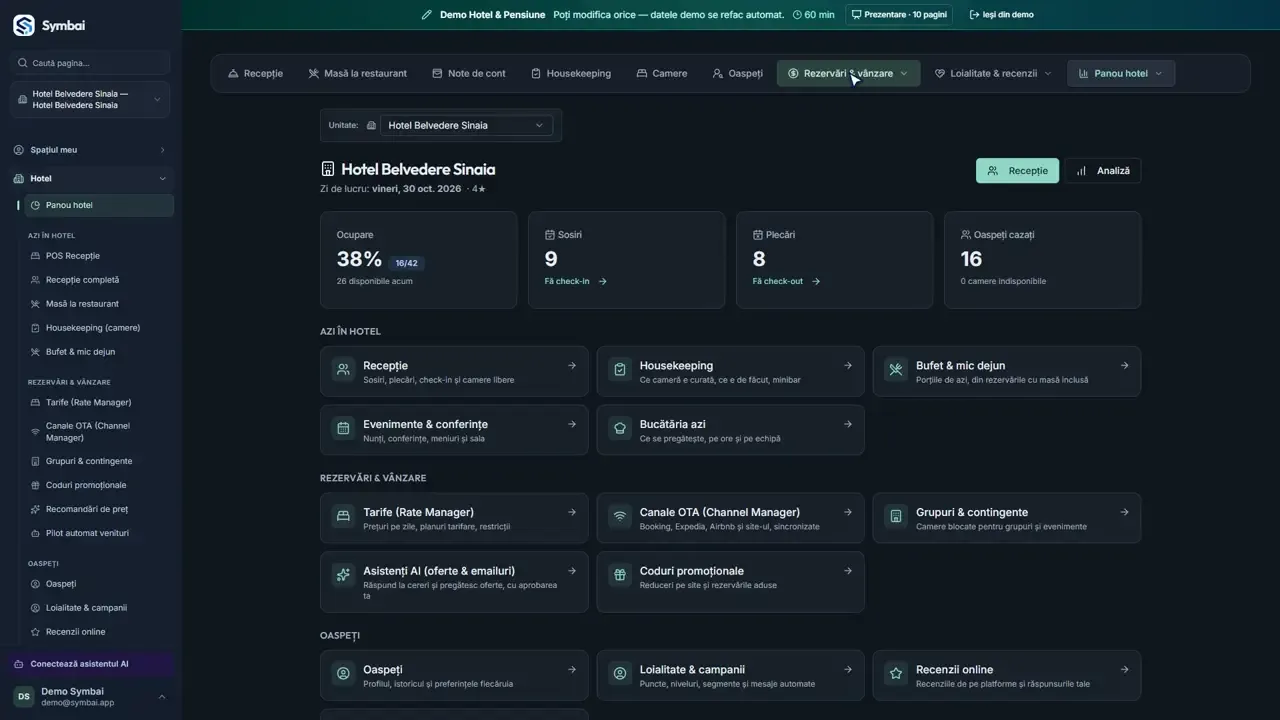Click the Asistenți AI sparkle icon
Screen dimensions: 1280x720
343,575
